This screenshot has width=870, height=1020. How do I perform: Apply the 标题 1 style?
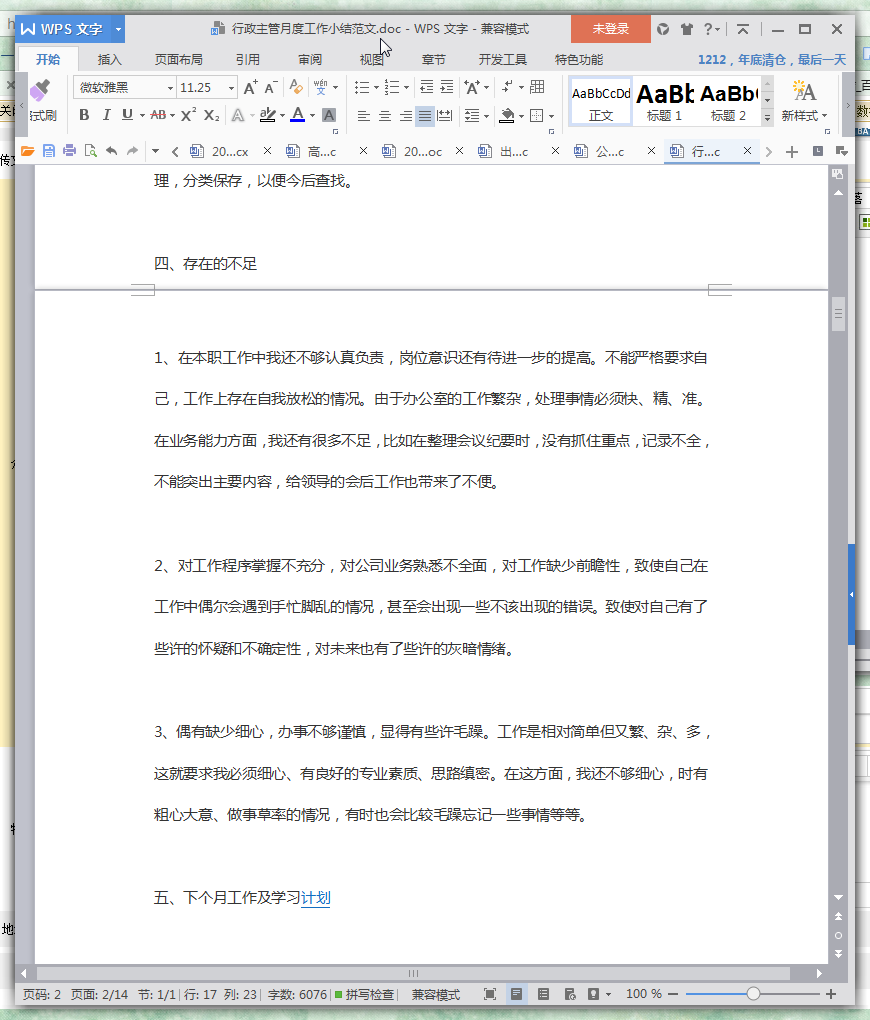coord(665,101)
